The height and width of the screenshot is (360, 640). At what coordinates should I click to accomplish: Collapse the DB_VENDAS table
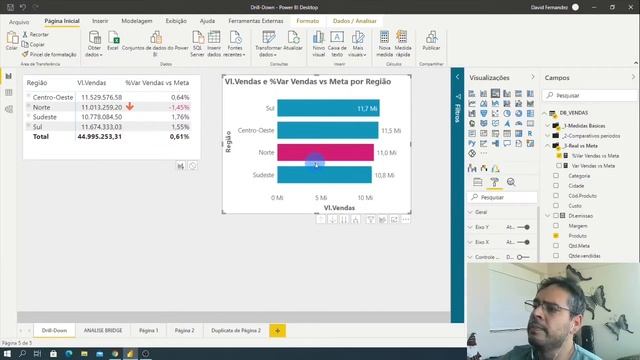click(545, 113)
